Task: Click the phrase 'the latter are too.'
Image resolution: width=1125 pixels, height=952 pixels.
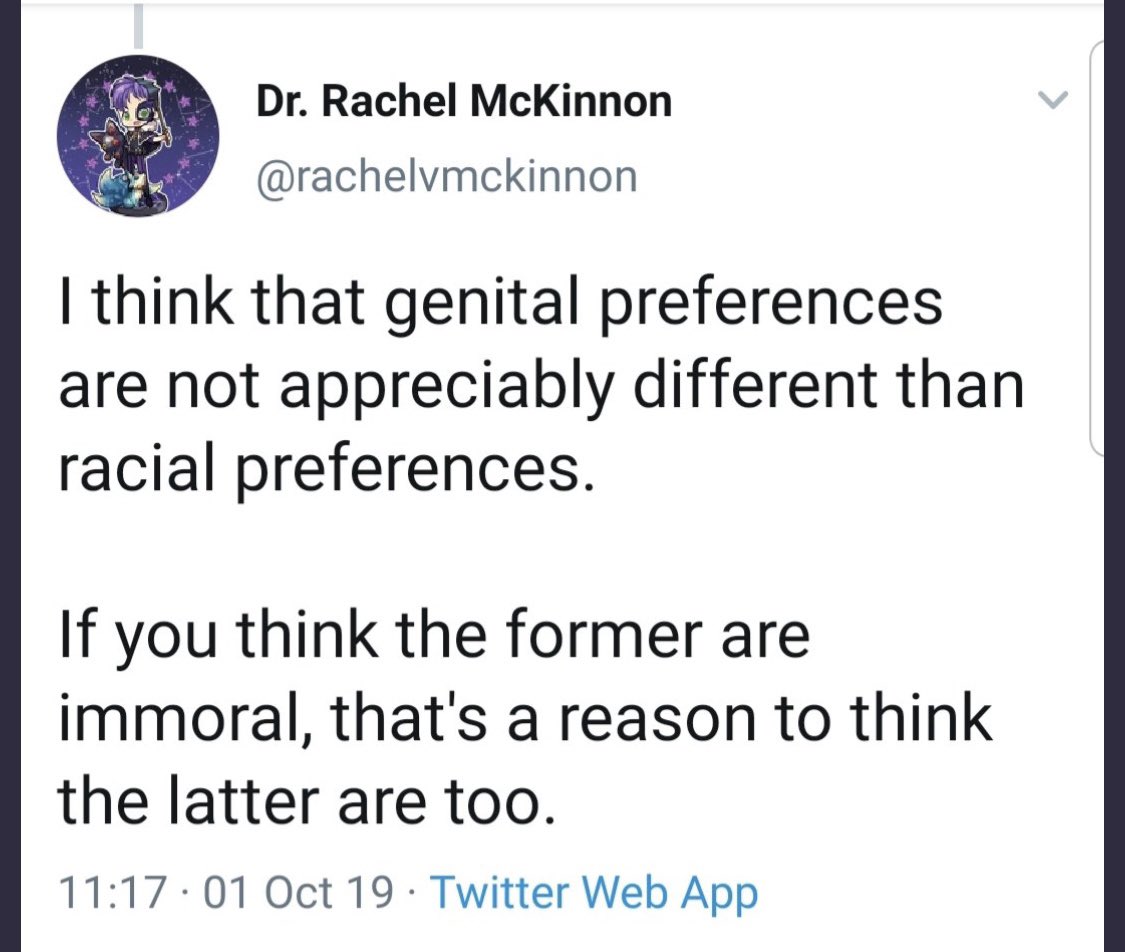Action: [x=307, y=801]
